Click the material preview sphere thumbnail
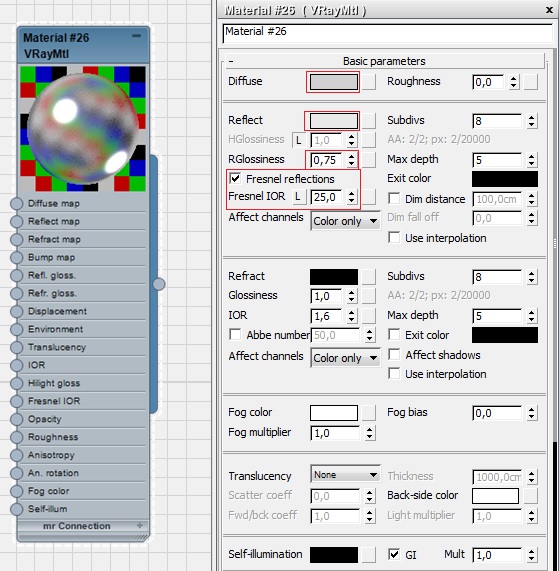The height and width of the screenshot is (571, 559). click(83, 129)
